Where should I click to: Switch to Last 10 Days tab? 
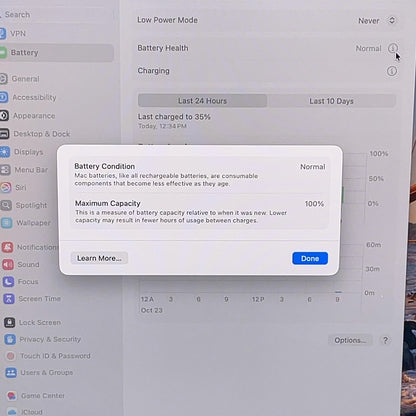coord(331,101)
